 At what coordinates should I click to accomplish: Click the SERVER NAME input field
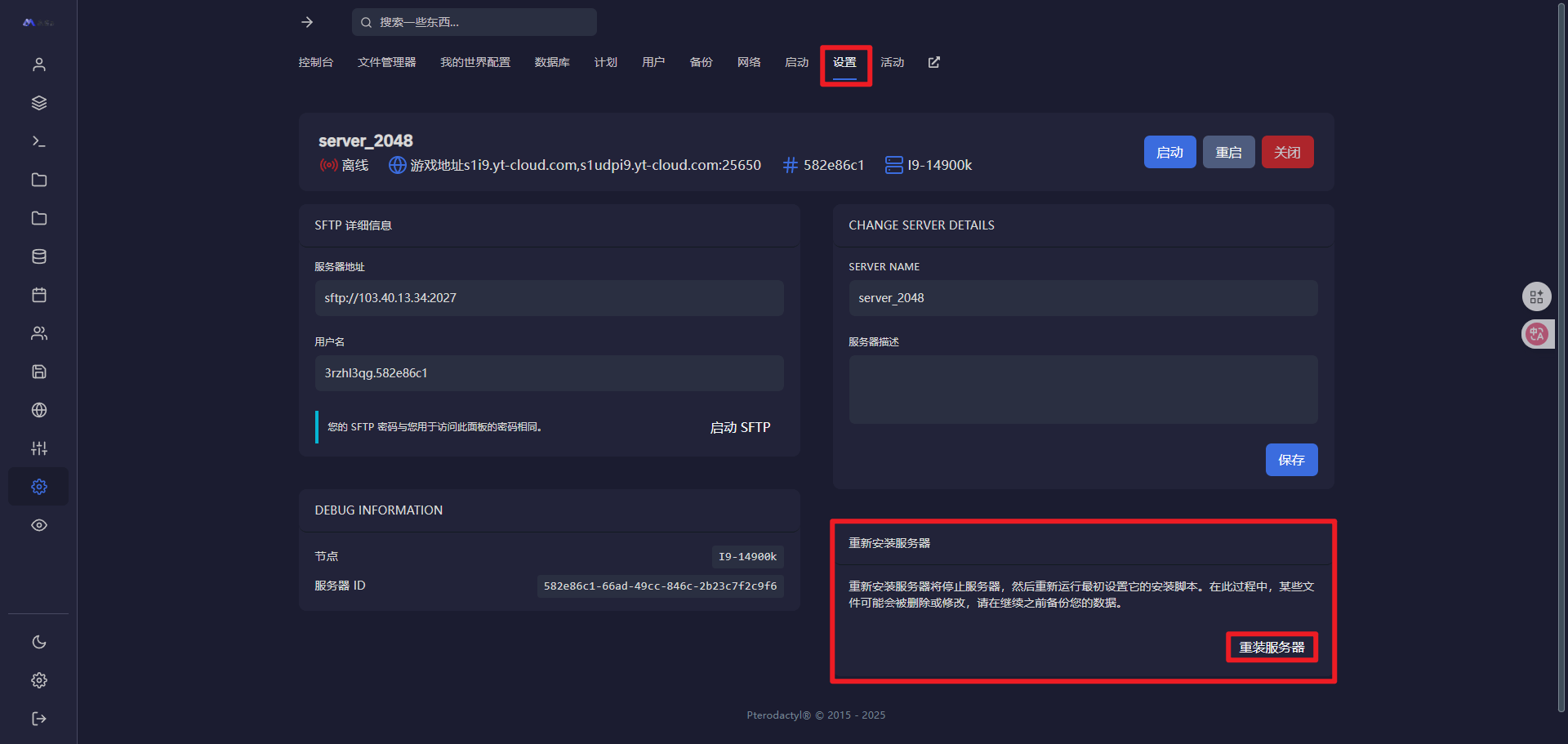pyautogui.click(x=1083, y=298)
